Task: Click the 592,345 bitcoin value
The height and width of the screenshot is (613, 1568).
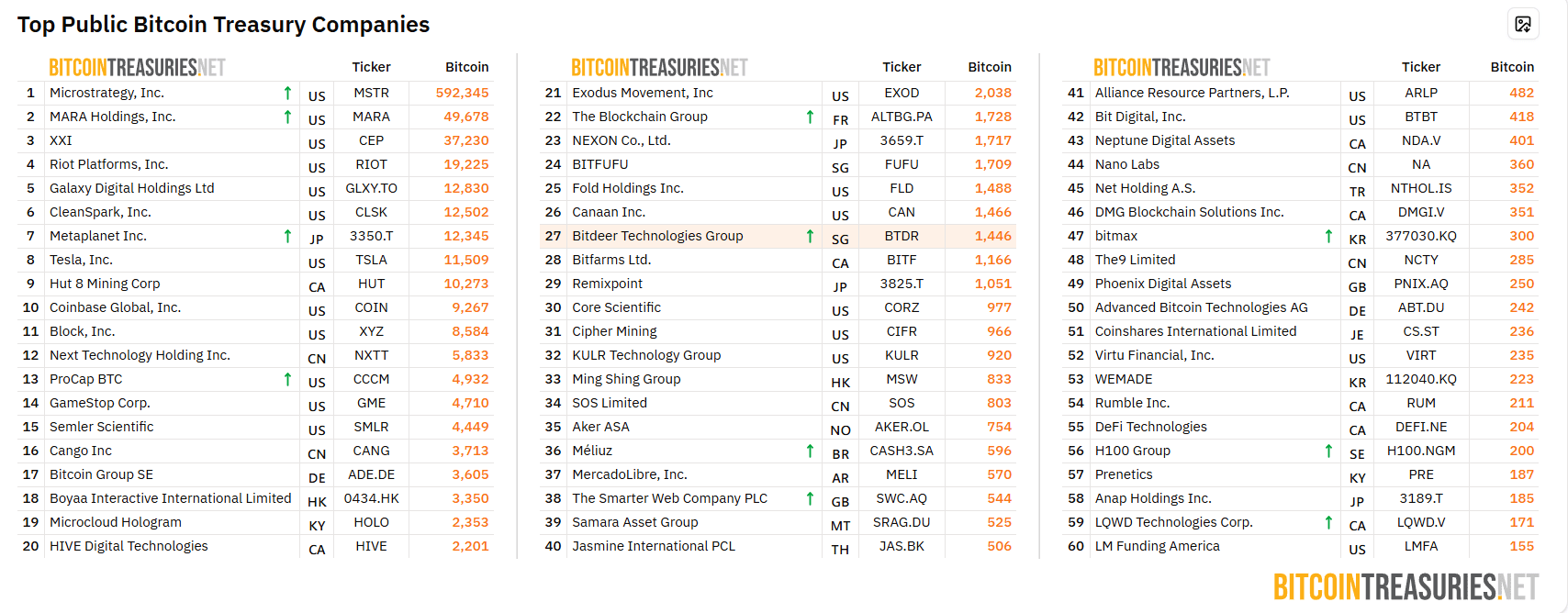Action: [x=462, y=93]
